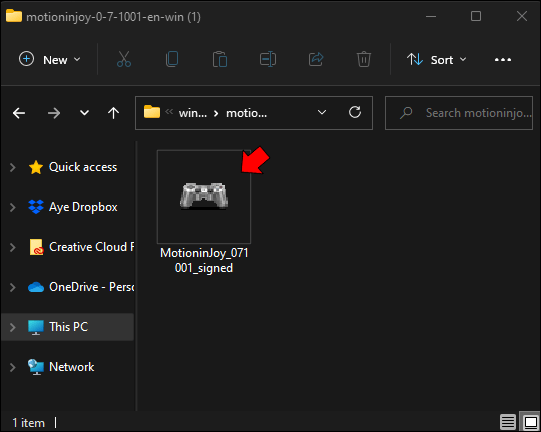The width and height of the screenshot is (541, 432).
Task: Close the File Explorer window
Action: click(522, 16)
